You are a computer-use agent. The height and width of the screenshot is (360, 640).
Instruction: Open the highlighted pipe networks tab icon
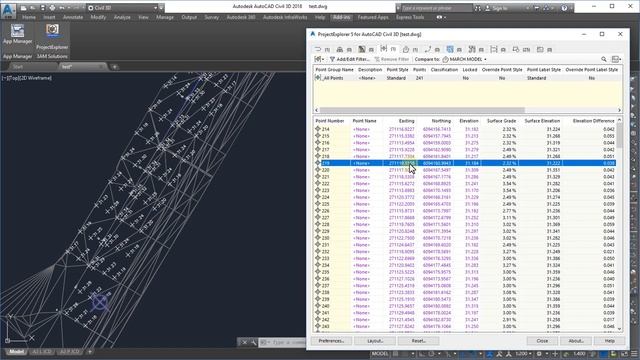[449, 49]
